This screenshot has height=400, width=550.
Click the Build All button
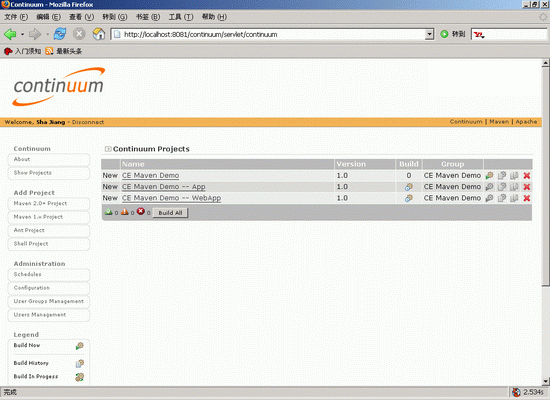[x=170, y=213]
